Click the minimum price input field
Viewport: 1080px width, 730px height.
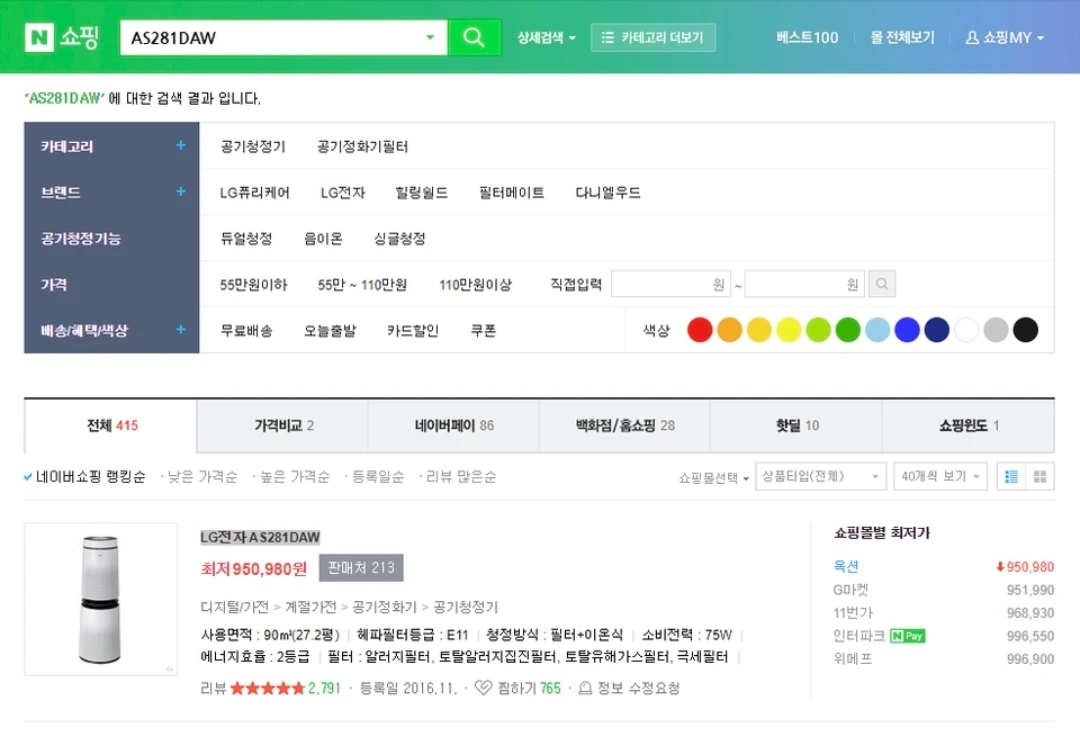click(x=671, y=284)
